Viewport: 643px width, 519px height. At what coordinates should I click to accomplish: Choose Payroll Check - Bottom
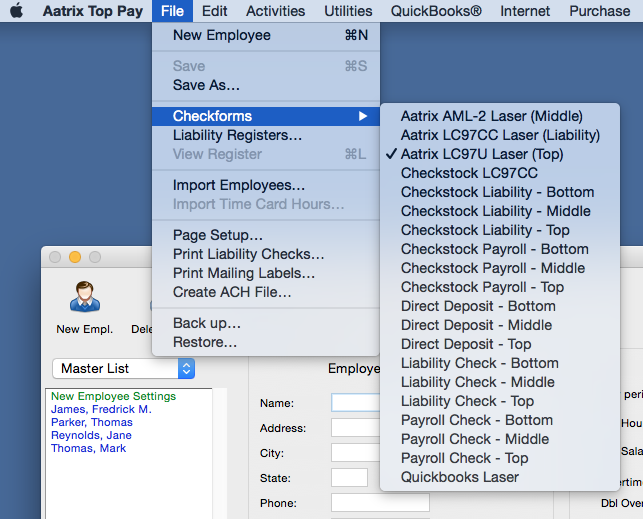pos(500,420)
